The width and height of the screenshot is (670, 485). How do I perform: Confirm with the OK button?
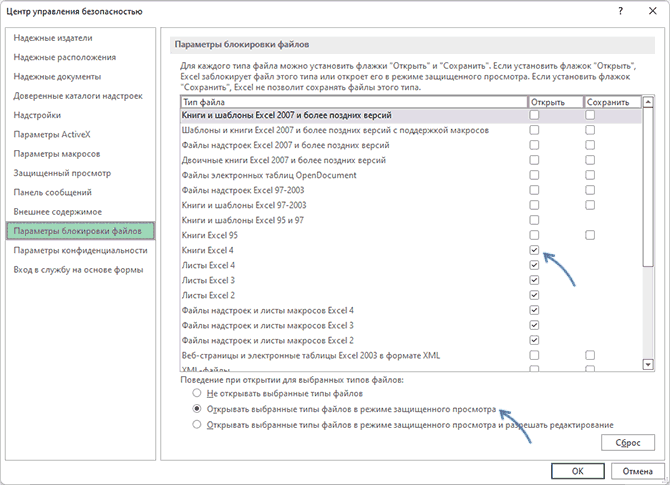[578, 471]
